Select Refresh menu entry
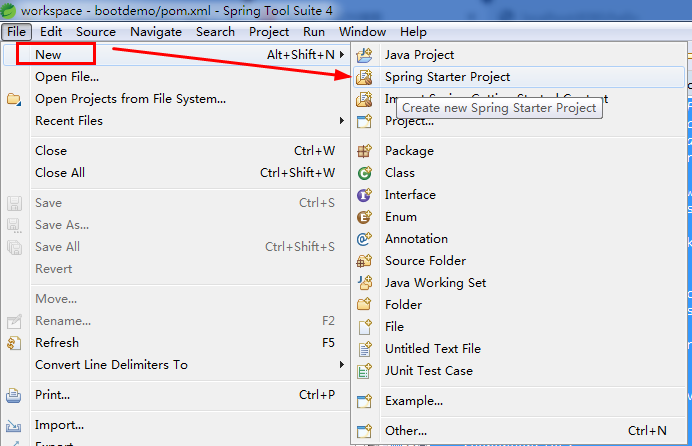The width and height of the screenshot is (692, 446). [x=175, y=343]
